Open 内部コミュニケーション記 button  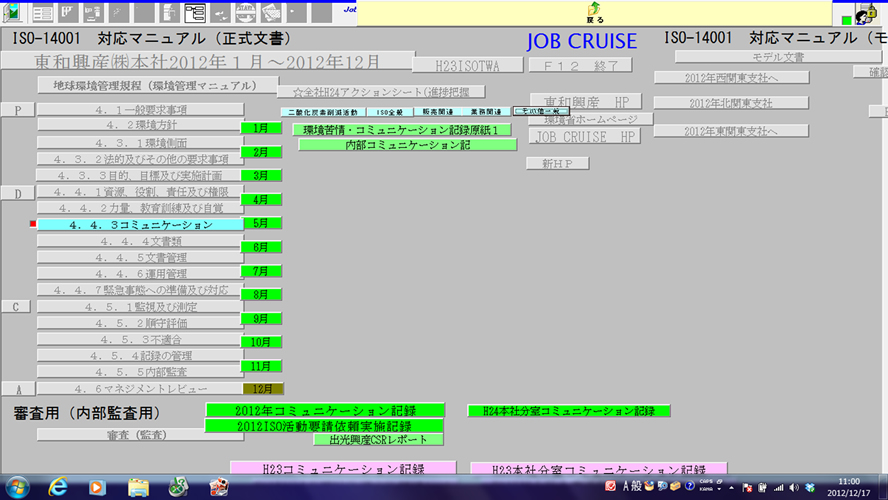[396, 145]
